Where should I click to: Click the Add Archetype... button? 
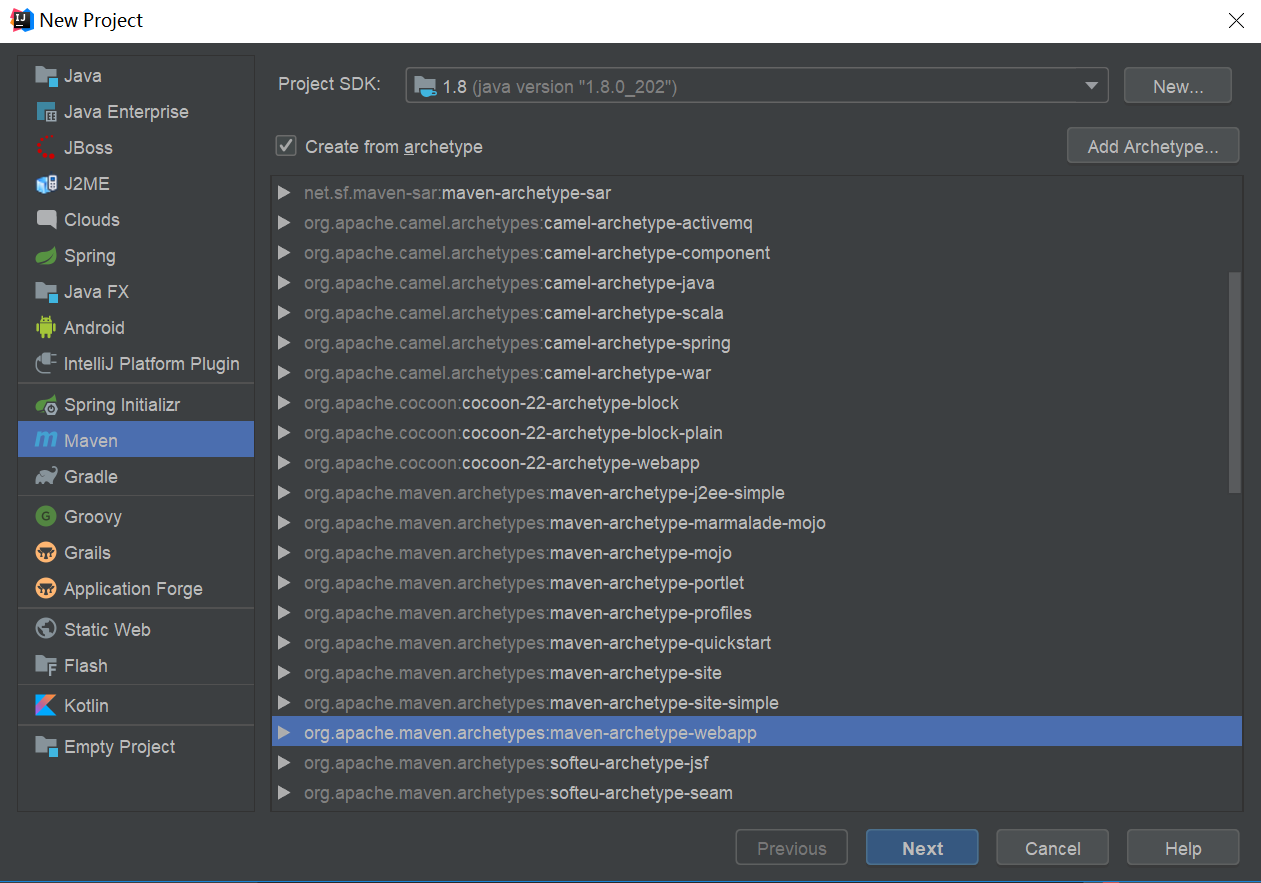point(1153,146)
